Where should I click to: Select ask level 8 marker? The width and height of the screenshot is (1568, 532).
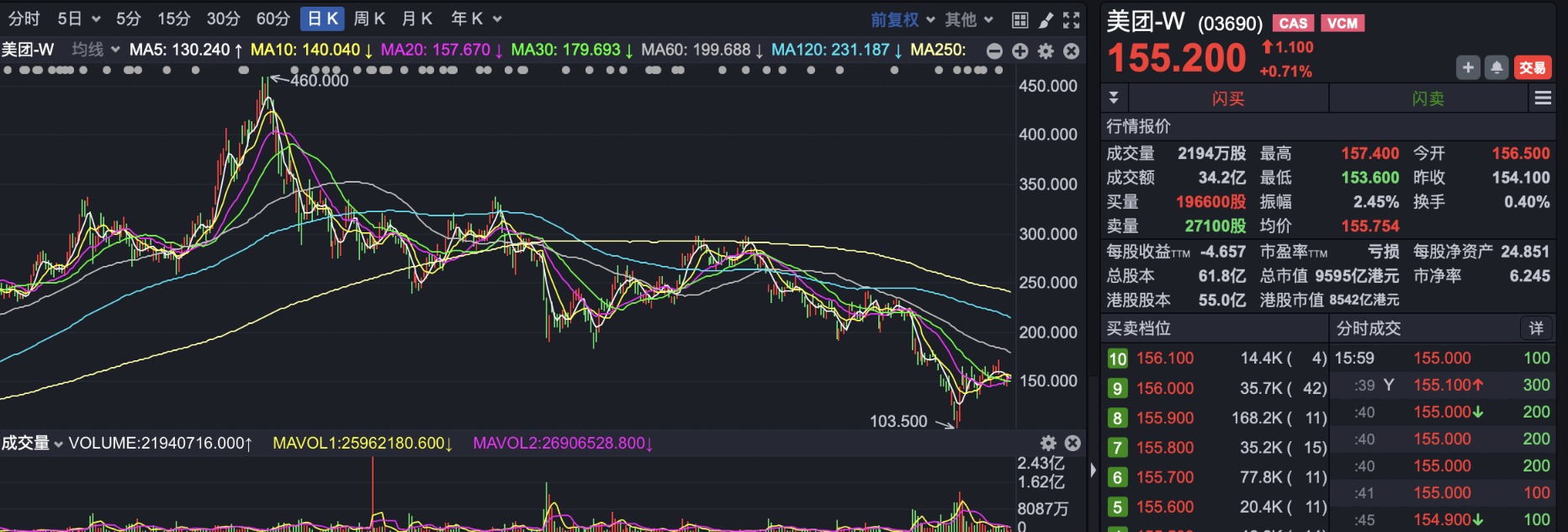coord(1117,418)
